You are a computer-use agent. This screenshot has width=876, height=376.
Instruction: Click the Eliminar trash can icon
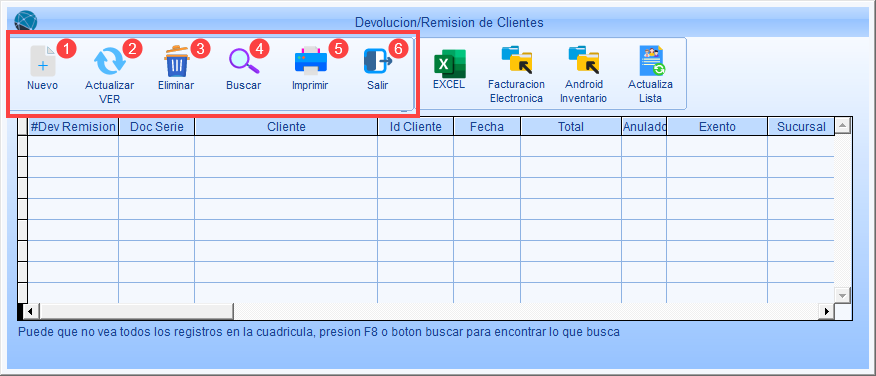click(177, 61)
